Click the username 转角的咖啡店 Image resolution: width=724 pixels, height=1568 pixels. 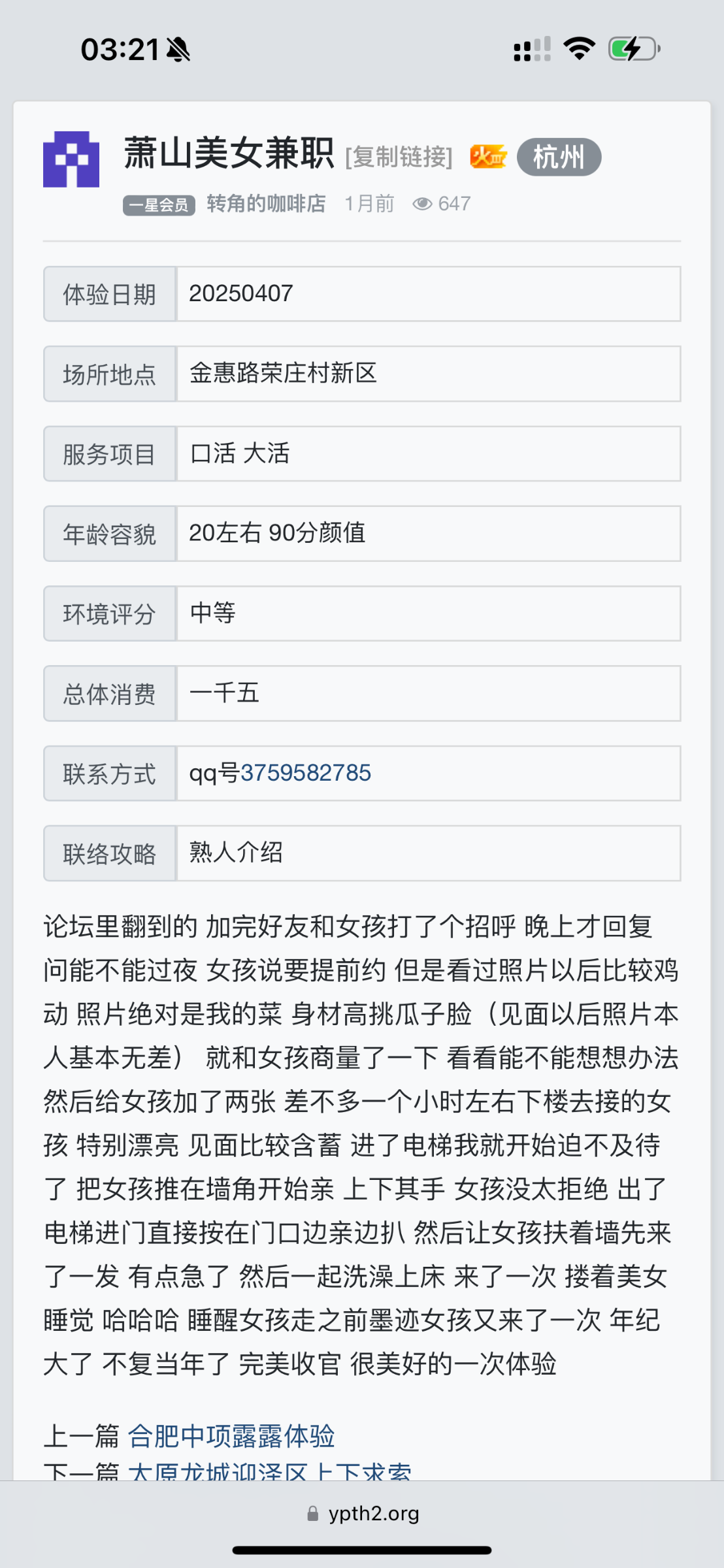(265, 203)
